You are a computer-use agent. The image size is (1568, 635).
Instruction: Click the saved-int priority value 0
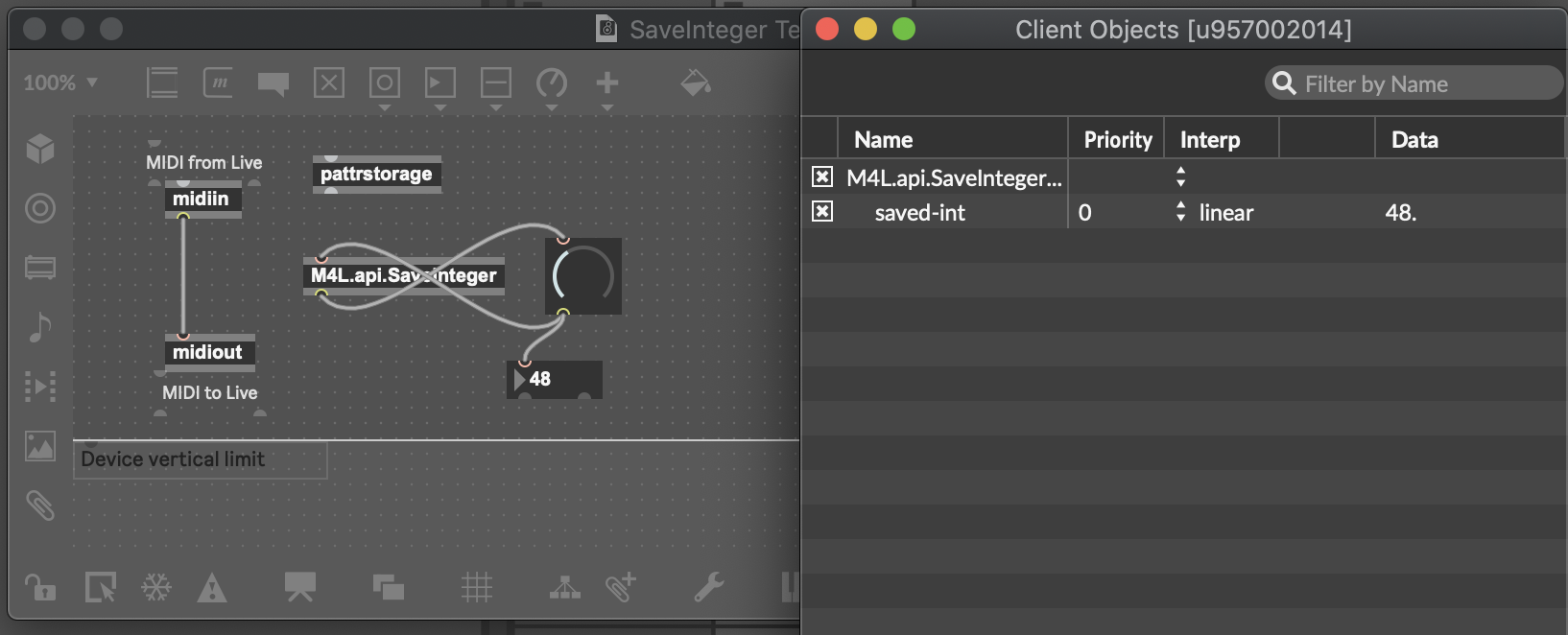[x=1084, y=212]
